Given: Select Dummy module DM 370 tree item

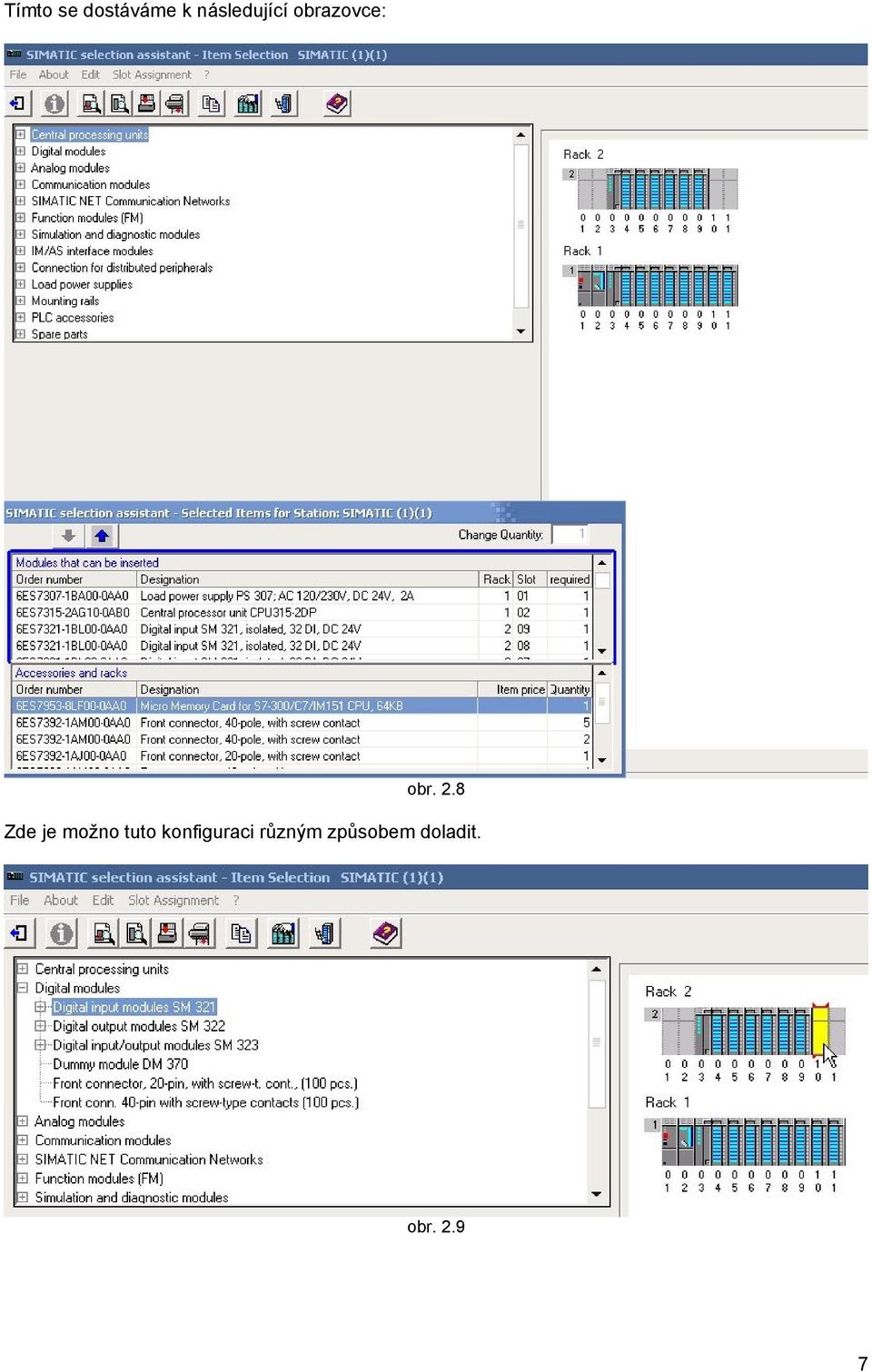Looking at the screenshot, I should click(x=121, y=1064).
